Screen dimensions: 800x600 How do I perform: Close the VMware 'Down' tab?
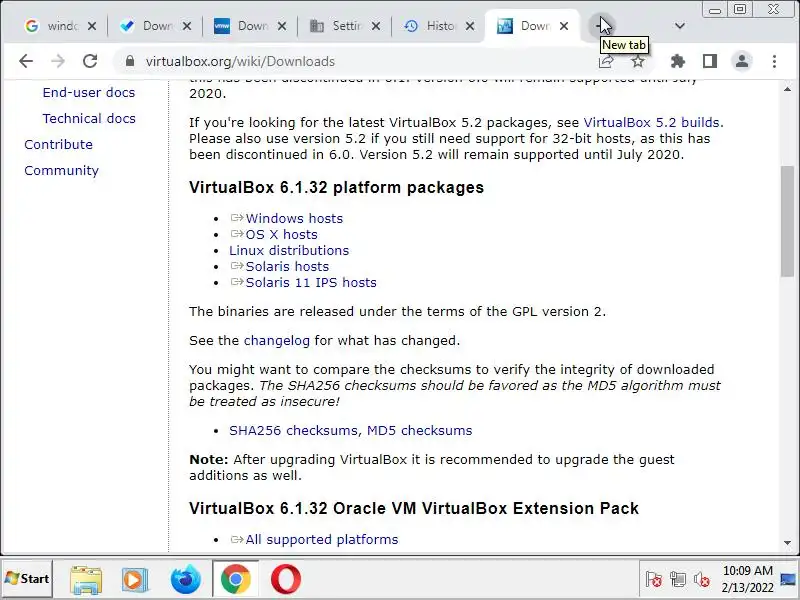(282, 26)
